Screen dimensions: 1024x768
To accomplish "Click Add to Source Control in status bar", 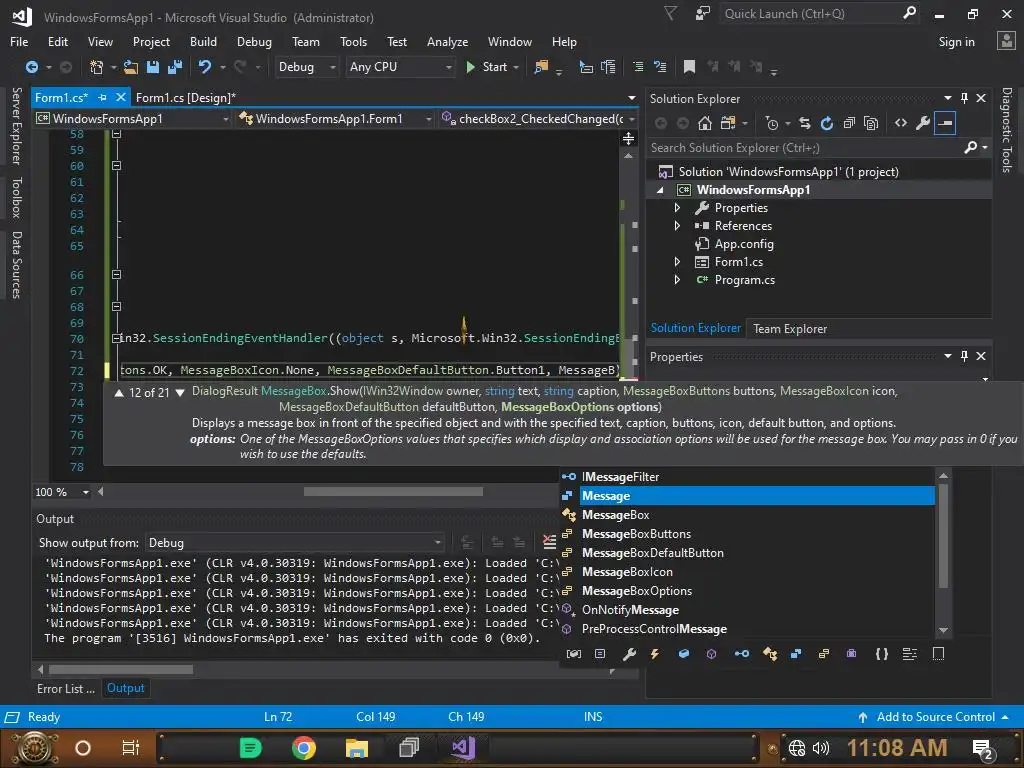I will [x=935, y=717].
